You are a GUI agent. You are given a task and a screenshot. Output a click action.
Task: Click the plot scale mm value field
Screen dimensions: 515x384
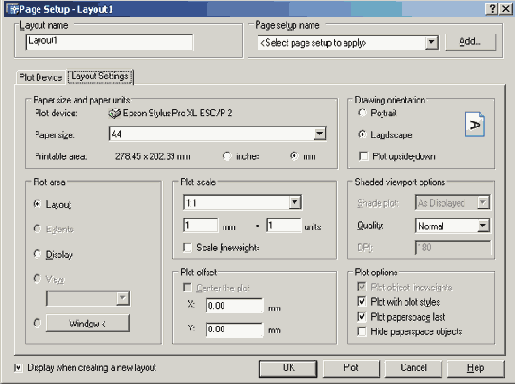[x=201, y=226]
